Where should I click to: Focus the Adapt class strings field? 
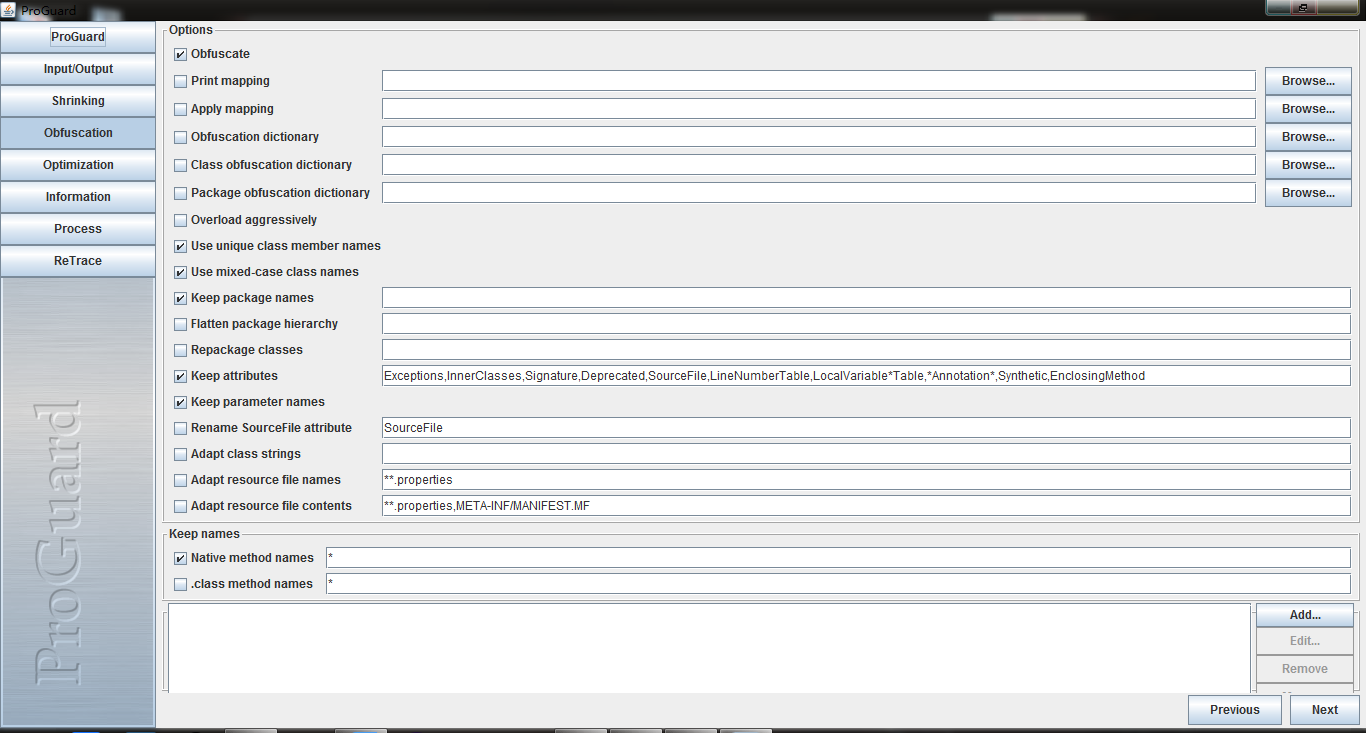[866, 454]
